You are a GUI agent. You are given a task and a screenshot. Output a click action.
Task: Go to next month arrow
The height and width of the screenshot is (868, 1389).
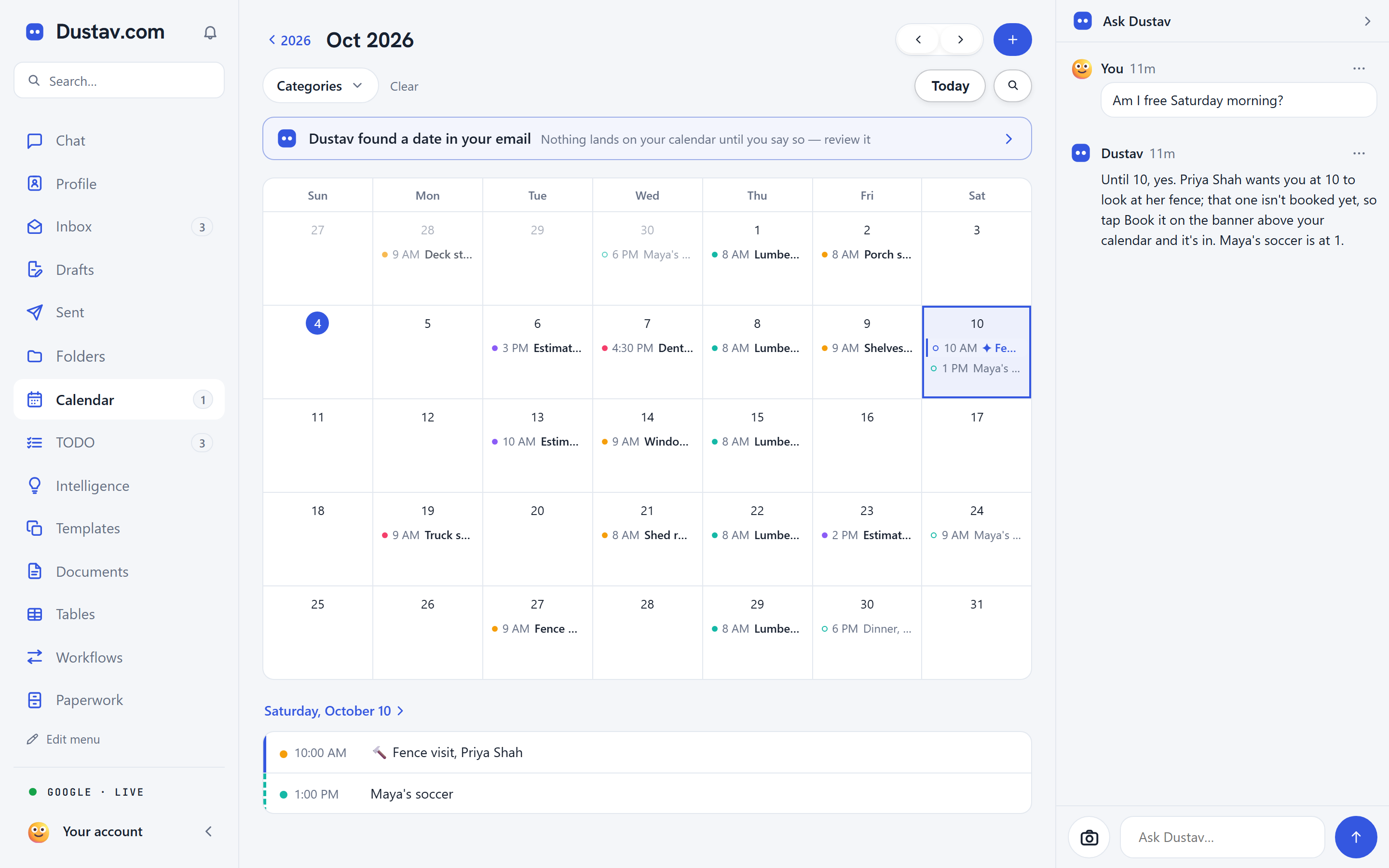[960, 40]
